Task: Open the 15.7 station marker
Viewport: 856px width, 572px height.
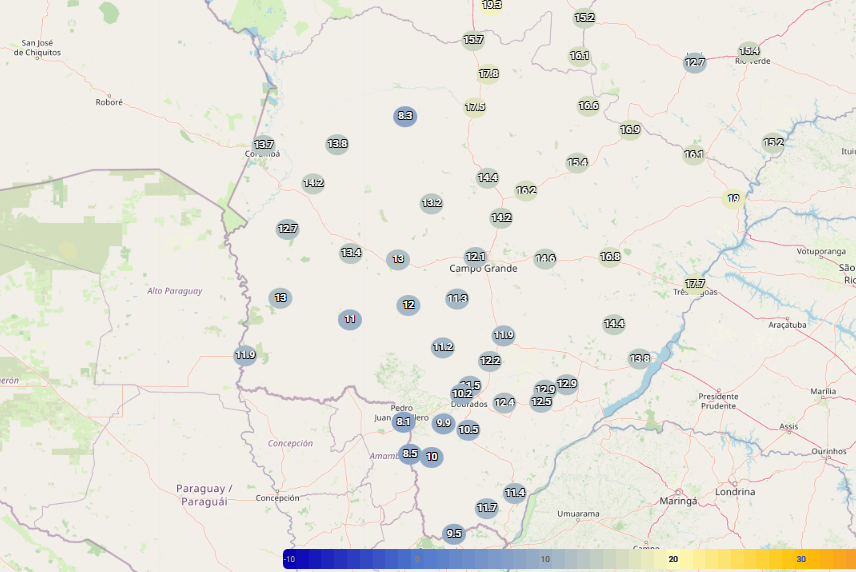Action: (x=473, y=40)
